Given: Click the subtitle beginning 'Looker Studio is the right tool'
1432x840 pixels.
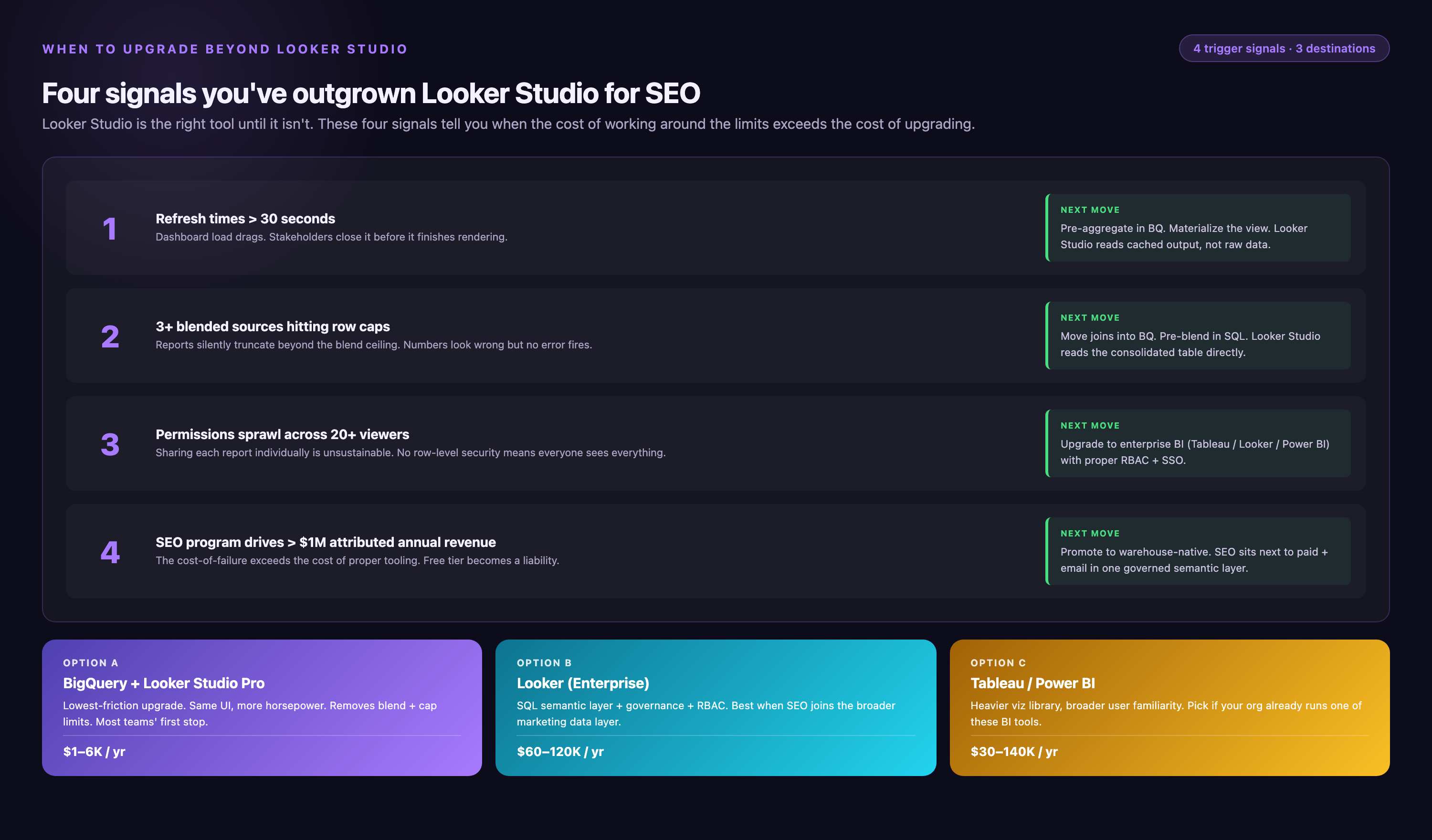Looking at the screenshot, I should pos(508,124).
